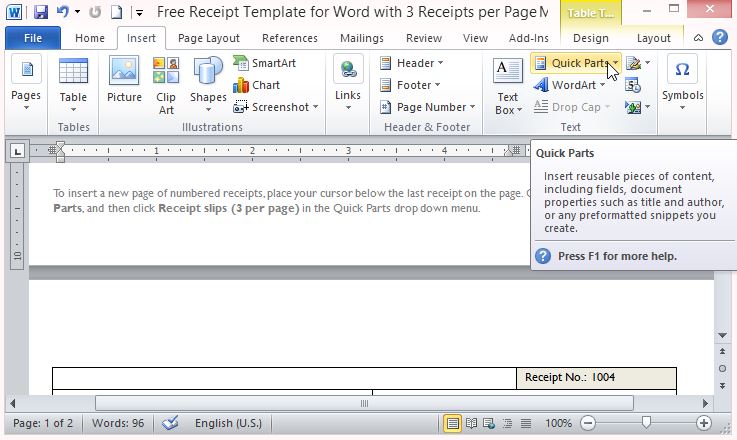Click the tab stop selector on ruler

[17, 151]
